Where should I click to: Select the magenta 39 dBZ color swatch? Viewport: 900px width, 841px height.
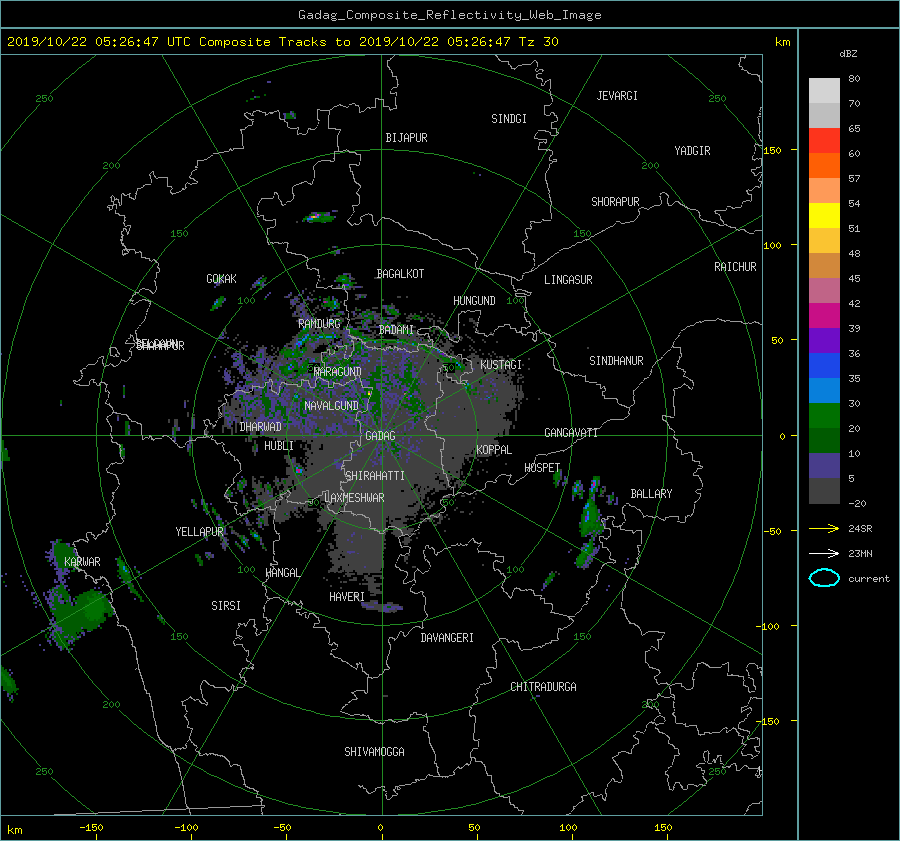tap(824, 315)
